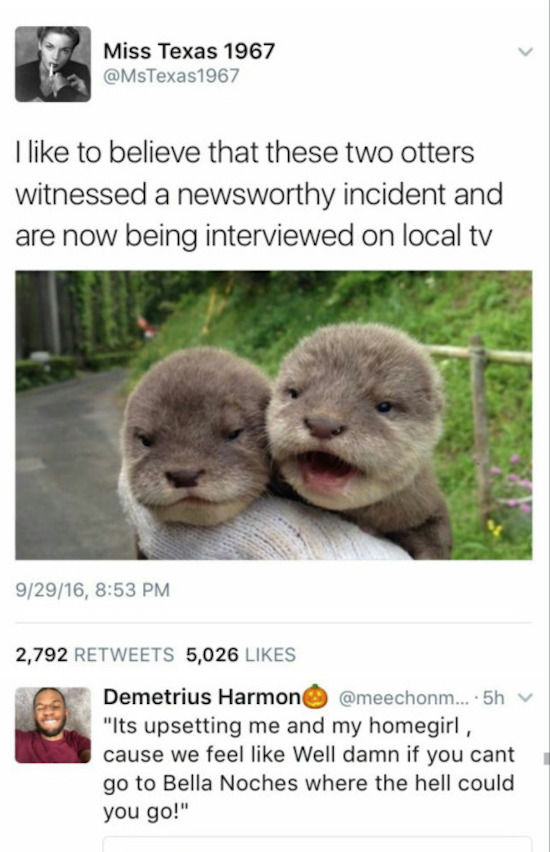
Task: Open the @MsTexas1967 handle link
Action: 171,76
